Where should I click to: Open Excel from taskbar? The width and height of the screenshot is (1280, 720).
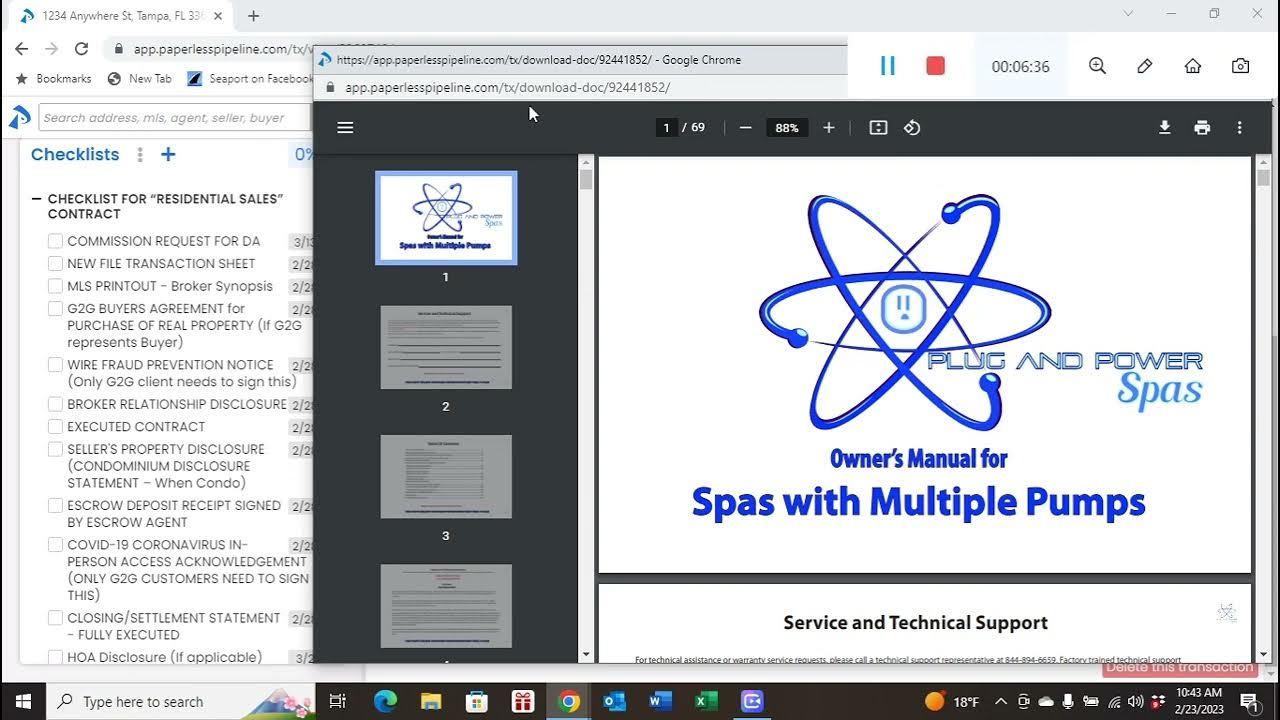(x=706, y=701)
